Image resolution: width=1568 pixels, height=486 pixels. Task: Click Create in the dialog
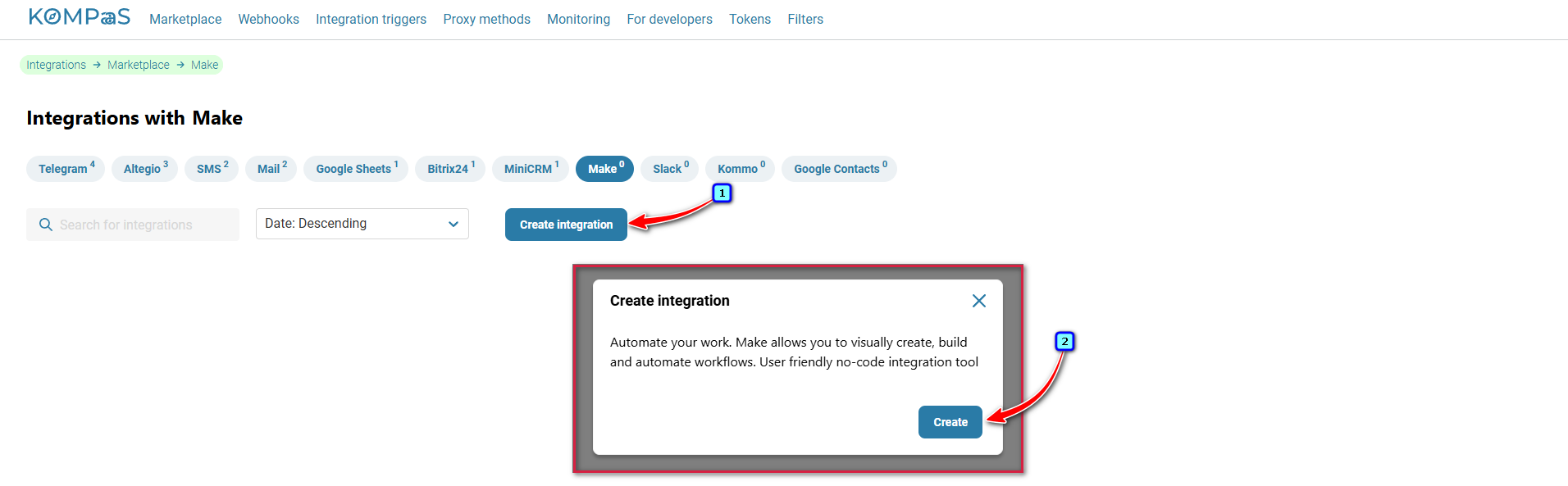point(950,422)
